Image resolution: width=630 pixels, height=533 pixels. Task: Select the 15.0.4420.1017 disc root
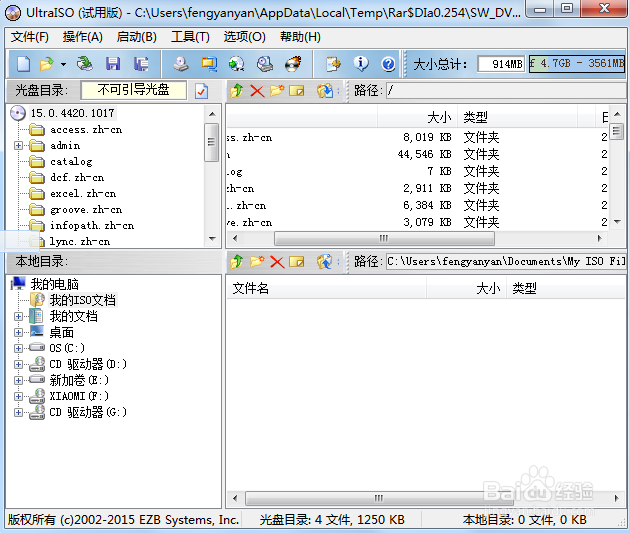pyautogui.click(x=72, y=113)
